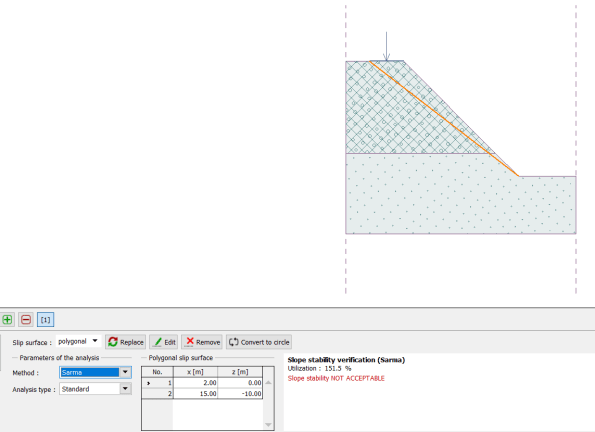Click table scrollbar up arrow
595x432 pixels.
point(268,382)
